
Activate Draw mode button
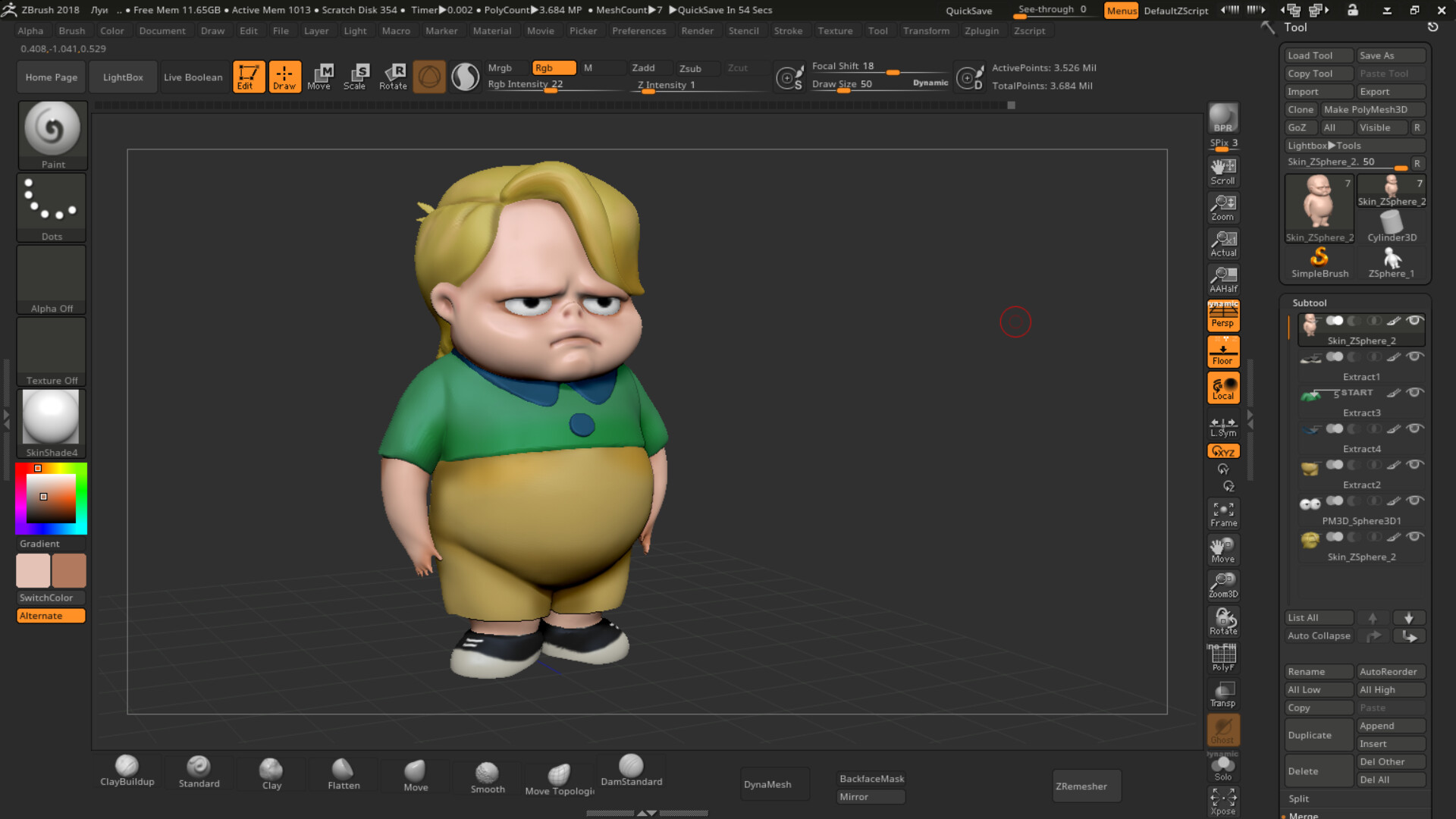(x=284, y=77)
